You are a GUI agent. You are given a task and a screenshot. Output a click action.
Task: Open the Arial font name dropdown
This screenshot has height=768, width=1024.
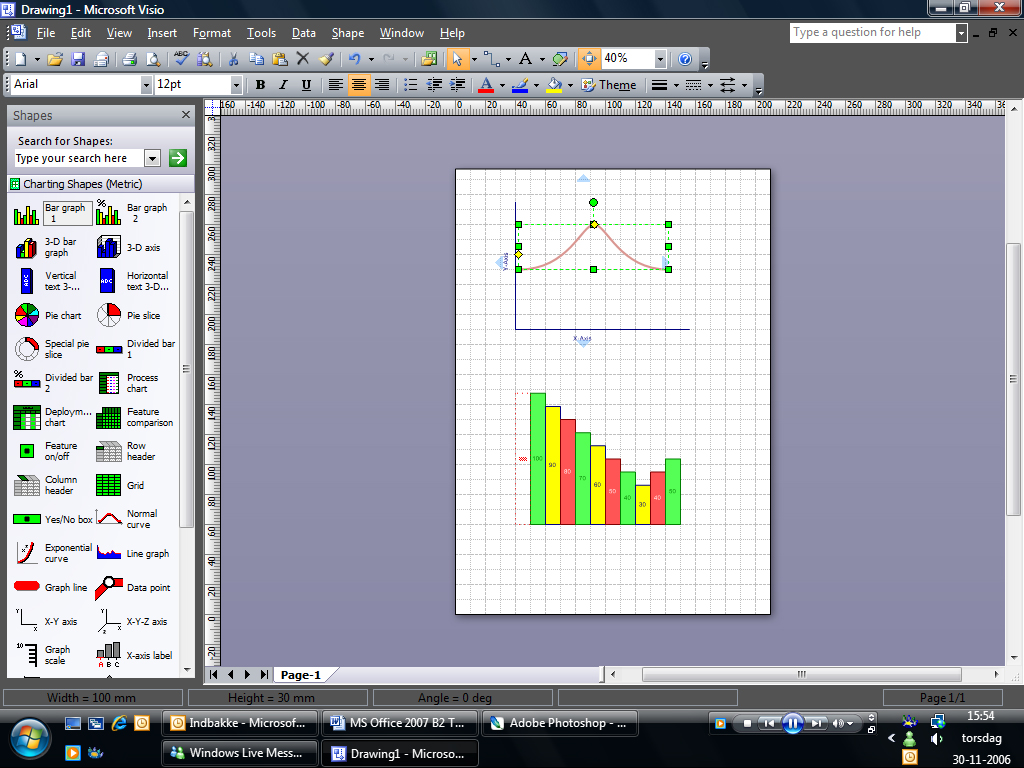click(x=145, y=85)
